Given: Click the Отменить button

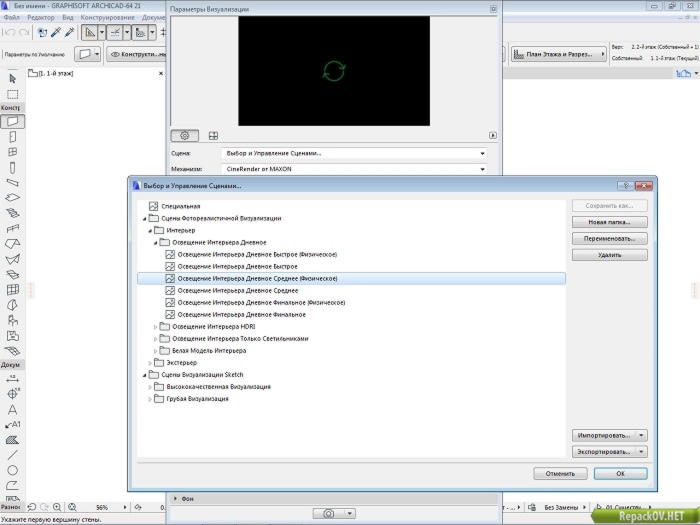Looking at the screenshot, I should point(560,474).
